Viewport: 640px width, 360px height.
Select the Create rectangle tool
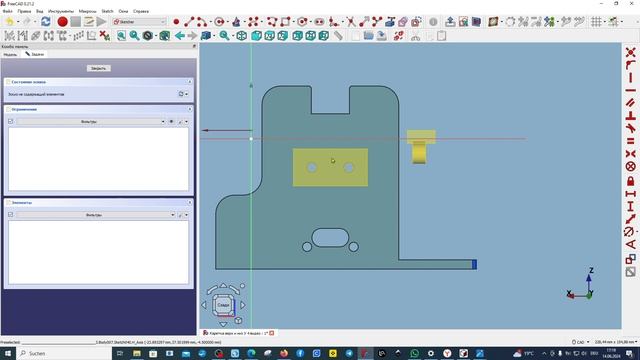(285, 22)
